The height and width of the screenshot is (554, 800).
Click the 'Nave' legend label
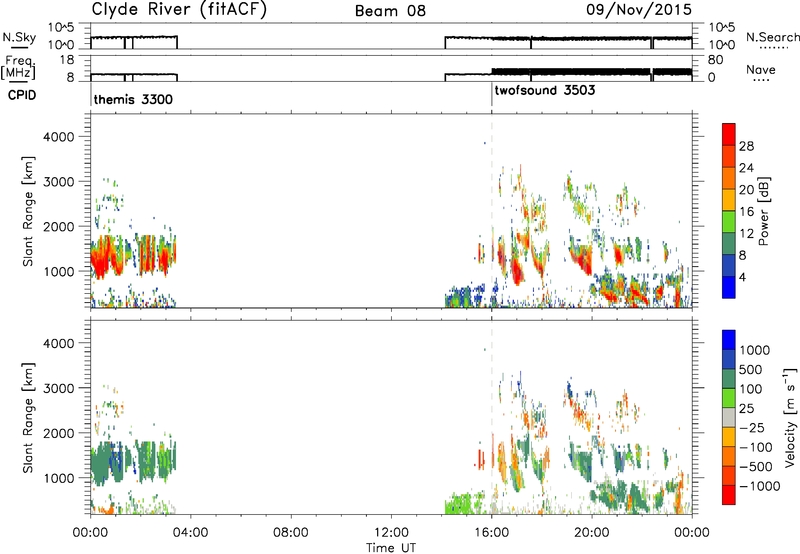[x=761, y=70]
